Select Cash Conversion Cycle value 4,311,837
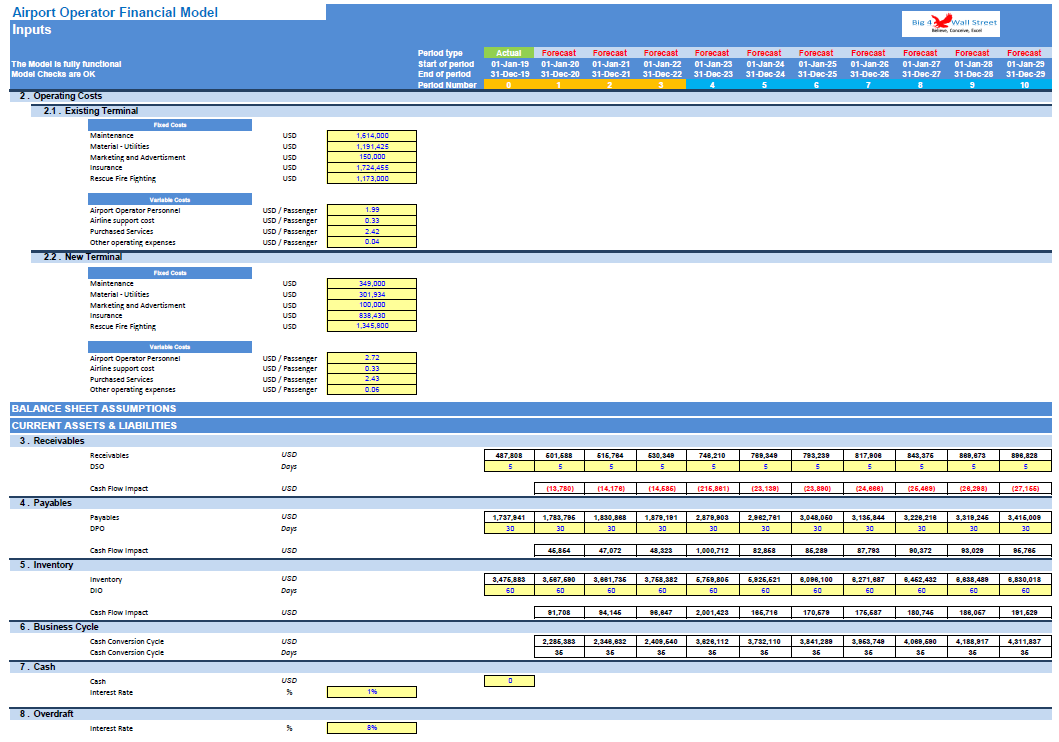 pos(1025,641)
